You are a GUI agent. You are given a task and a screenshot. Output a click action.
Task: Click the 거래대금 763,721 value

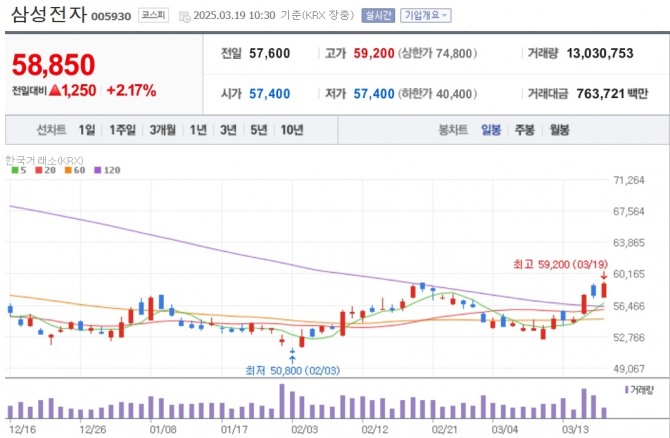600,94
